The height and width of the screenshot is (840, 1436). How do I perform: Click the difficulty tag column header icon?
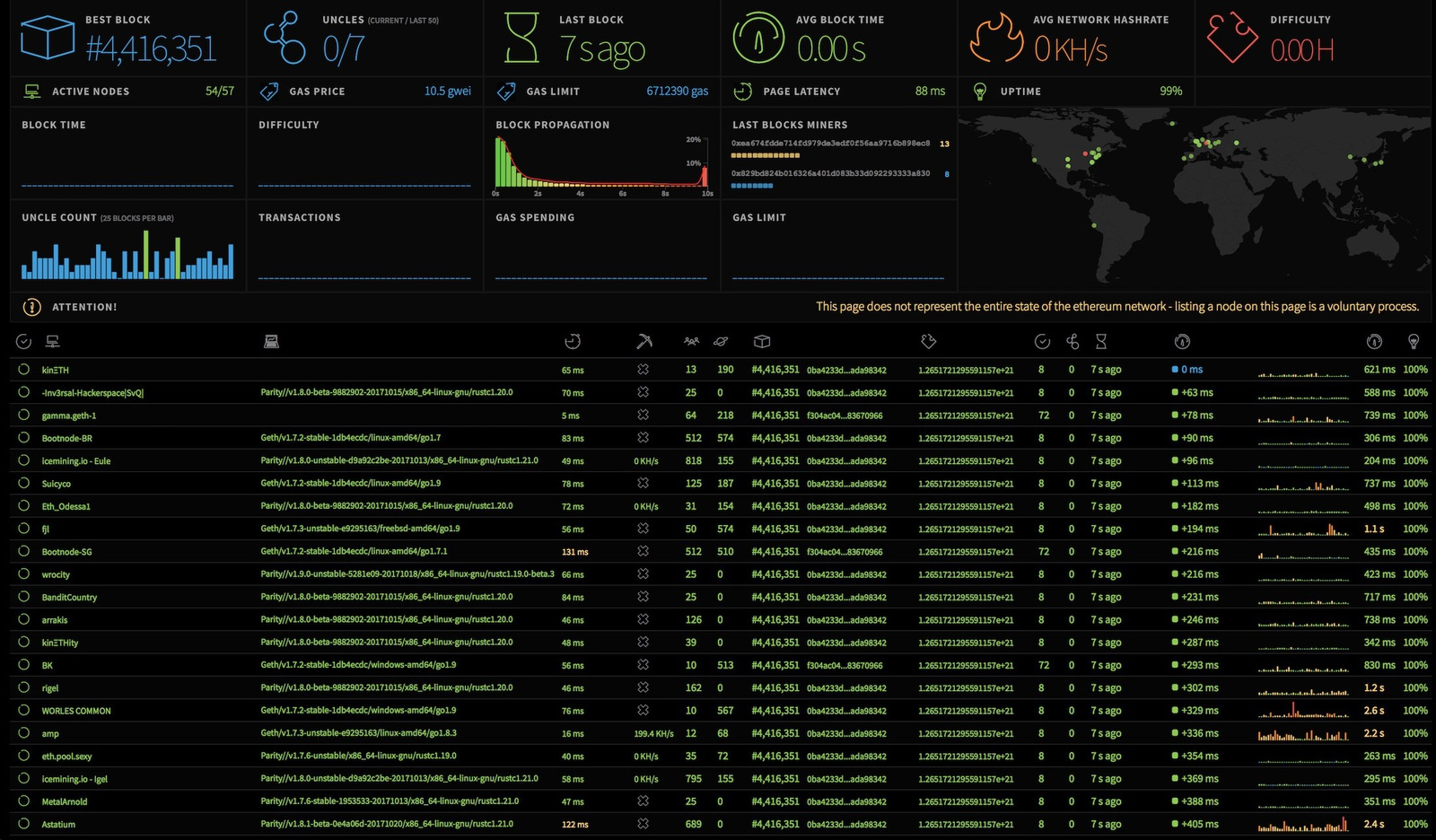click(x=929, y=341)
